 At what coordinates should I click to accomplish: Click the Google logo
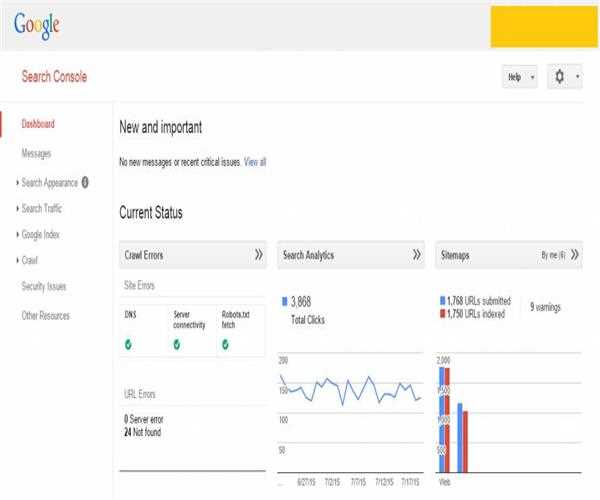point(36,25)
